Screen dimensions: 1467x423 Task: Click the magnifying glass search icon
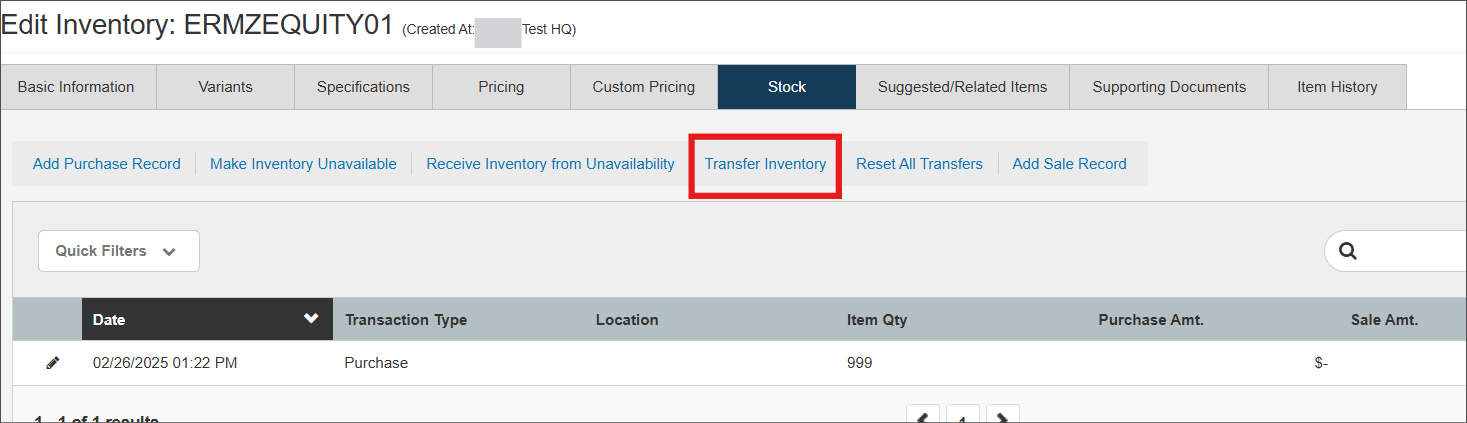pos(1347,251)
